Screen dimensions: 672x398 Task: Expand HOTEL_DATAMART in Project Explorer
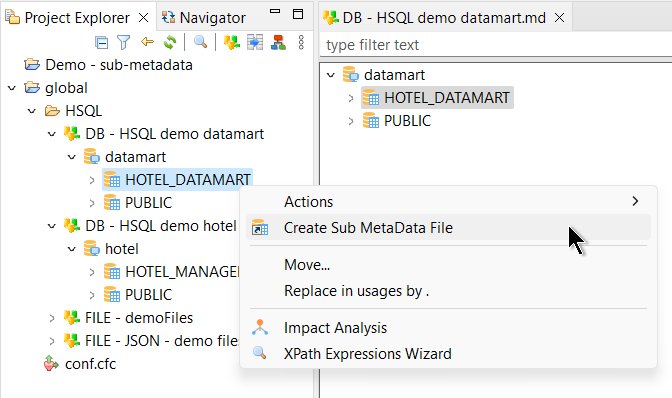click(x=92, y=180)
